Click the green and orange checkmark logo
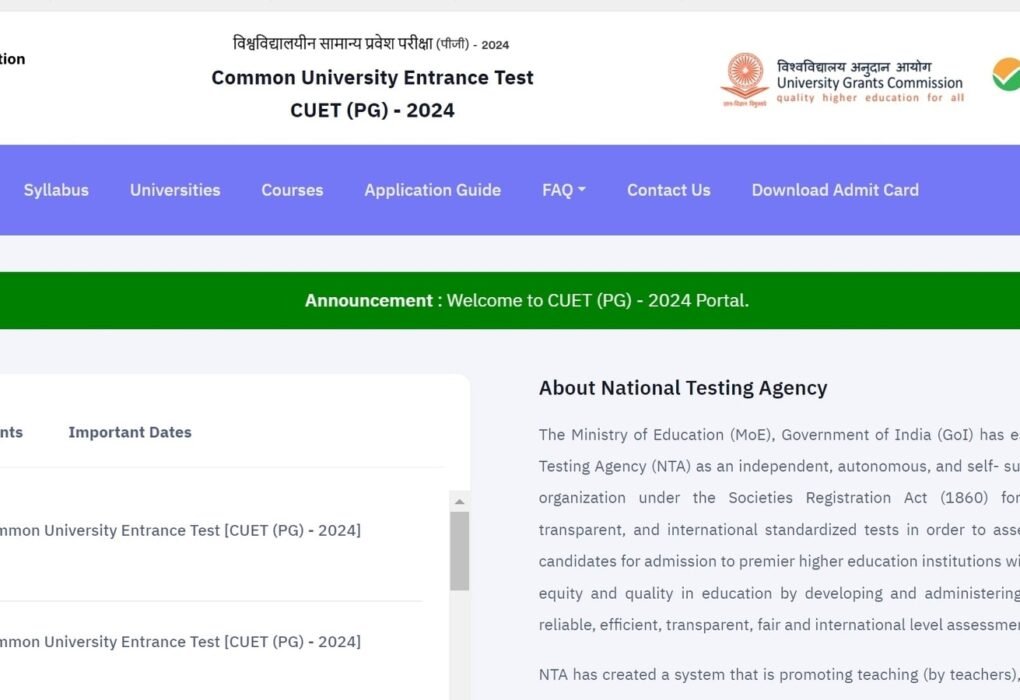The image size is (1020, 700). point(1005,75)
